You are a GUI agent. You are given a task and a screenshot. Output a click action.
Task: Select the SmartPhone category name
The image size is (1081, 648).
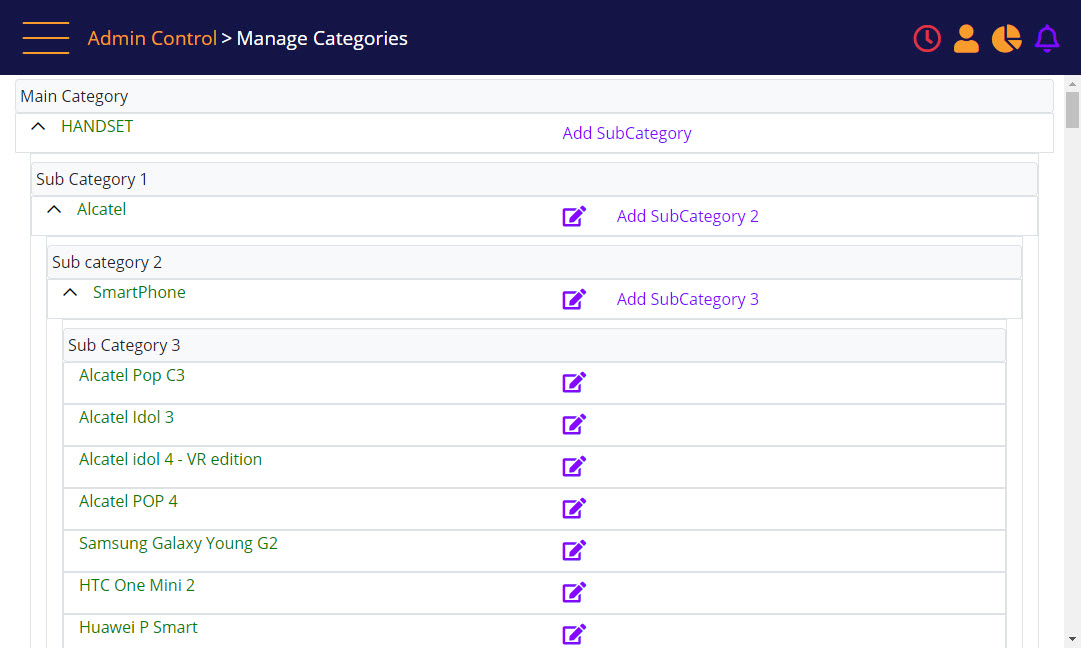click(139, 292)
